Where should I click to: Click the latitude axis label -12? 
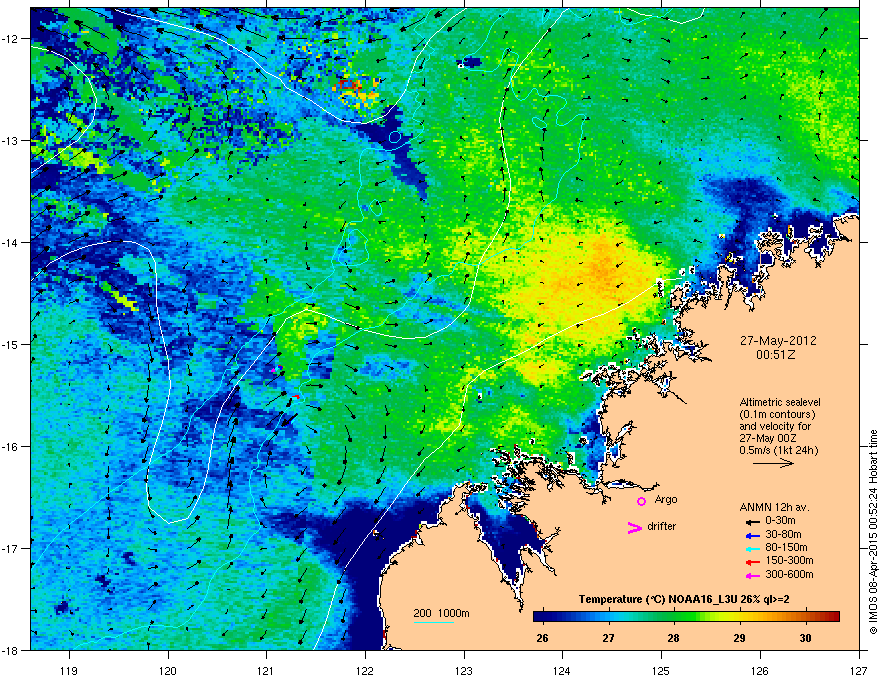(10, 39)
